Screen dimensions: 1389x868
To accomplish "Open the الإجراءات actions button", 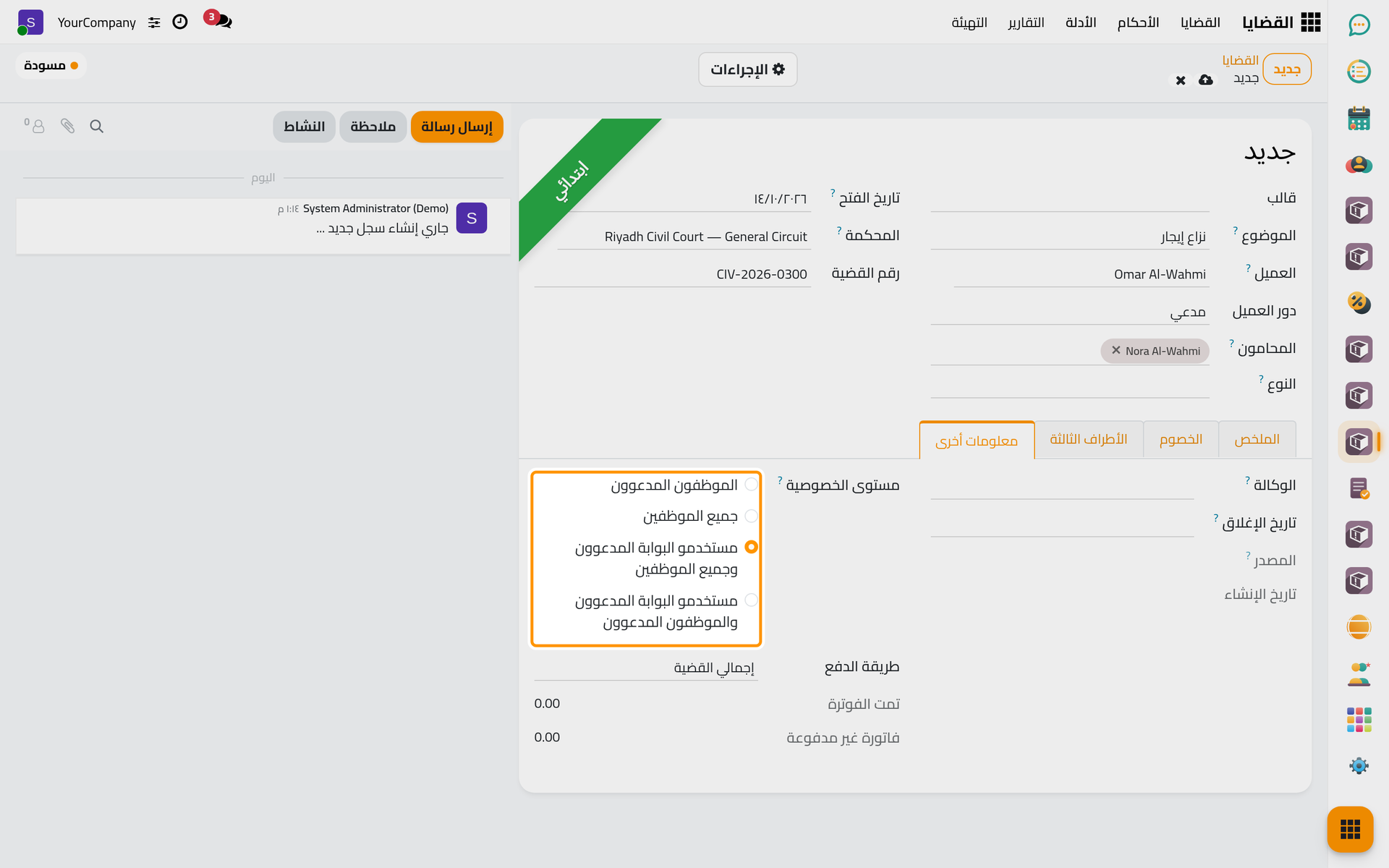I will (747, 69).
